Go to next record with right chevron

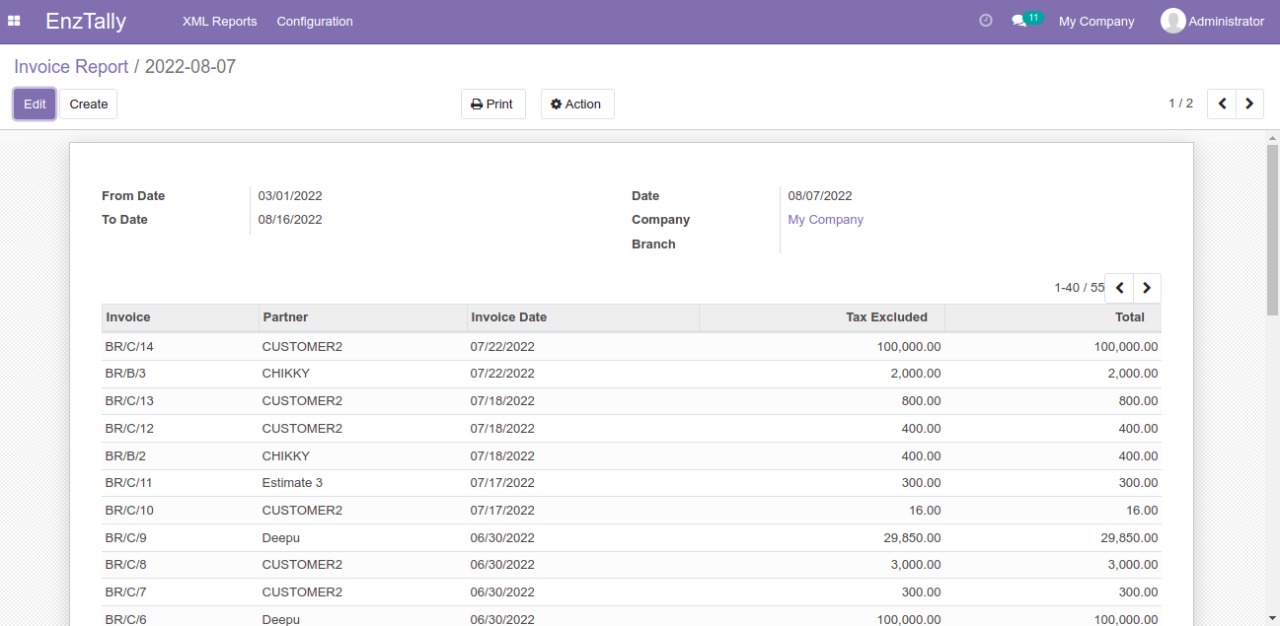click(x=1250, y=103)
